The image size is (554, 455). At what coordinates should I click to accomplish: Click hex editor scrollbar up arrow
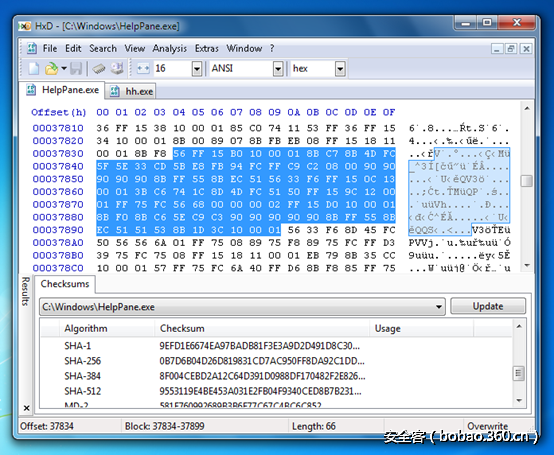point(527,108)
